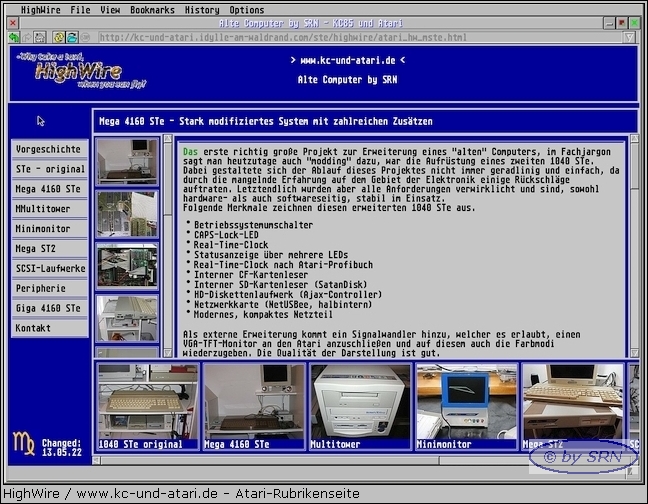Click the window iconify button
648x504 pixels.
(x=609, y=23)
